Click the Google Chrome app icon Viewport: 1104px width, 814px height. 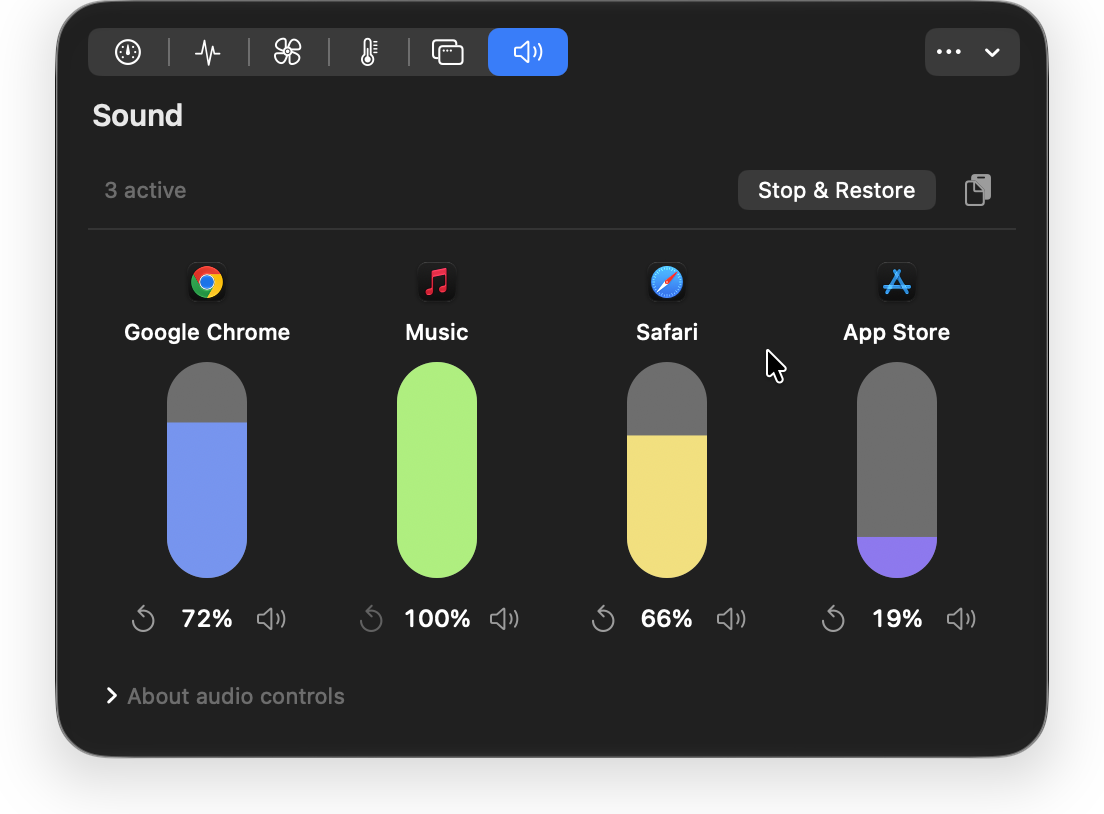pos(207,282)
